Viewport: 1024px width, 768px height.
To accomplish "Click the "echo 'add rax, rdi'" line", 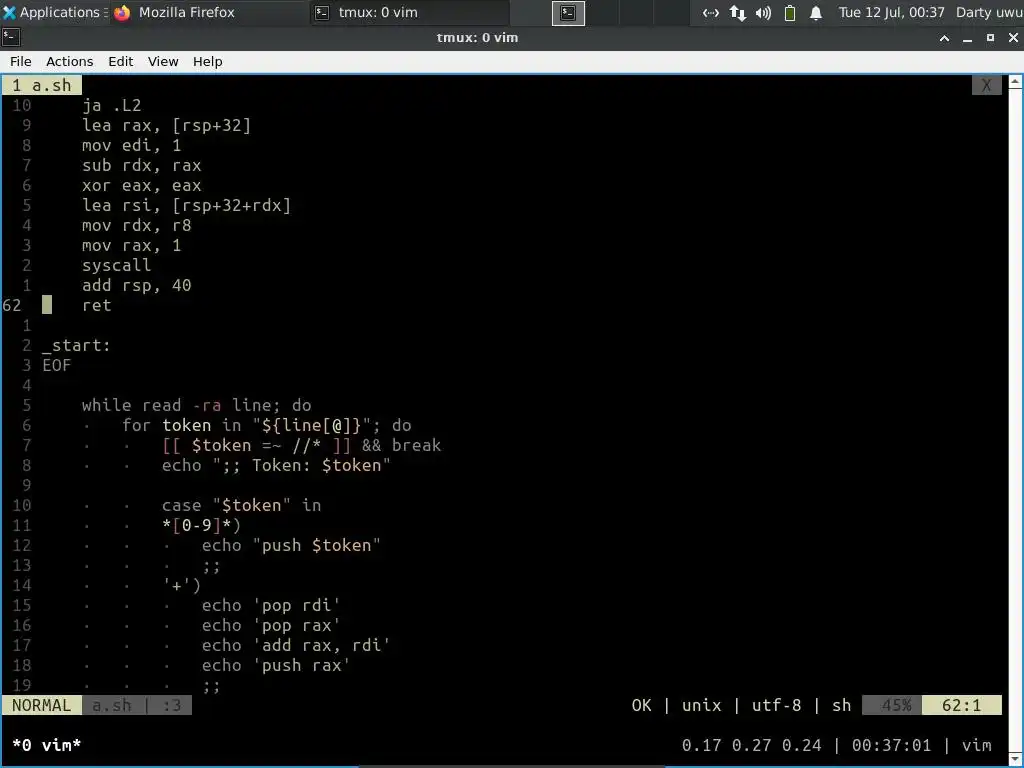I will tap(296, 646).
